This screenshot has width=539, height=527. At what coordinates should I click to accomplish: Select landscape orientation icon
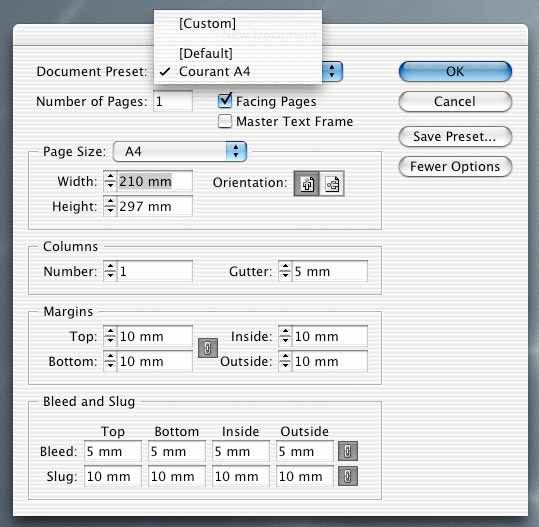click(x=332, y=184)
